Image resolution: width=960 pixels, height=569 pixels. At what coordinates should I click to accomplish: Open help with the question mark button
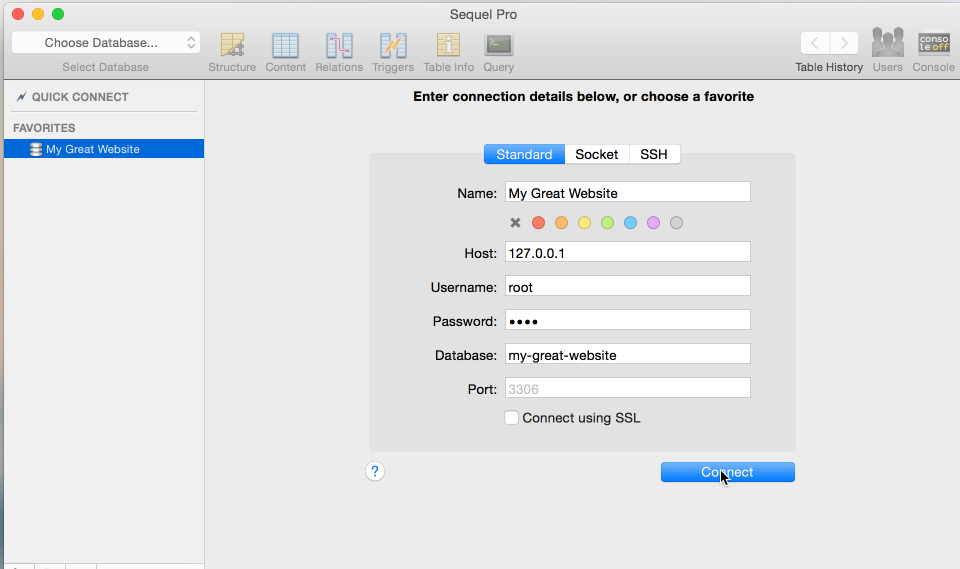(375, 471)
